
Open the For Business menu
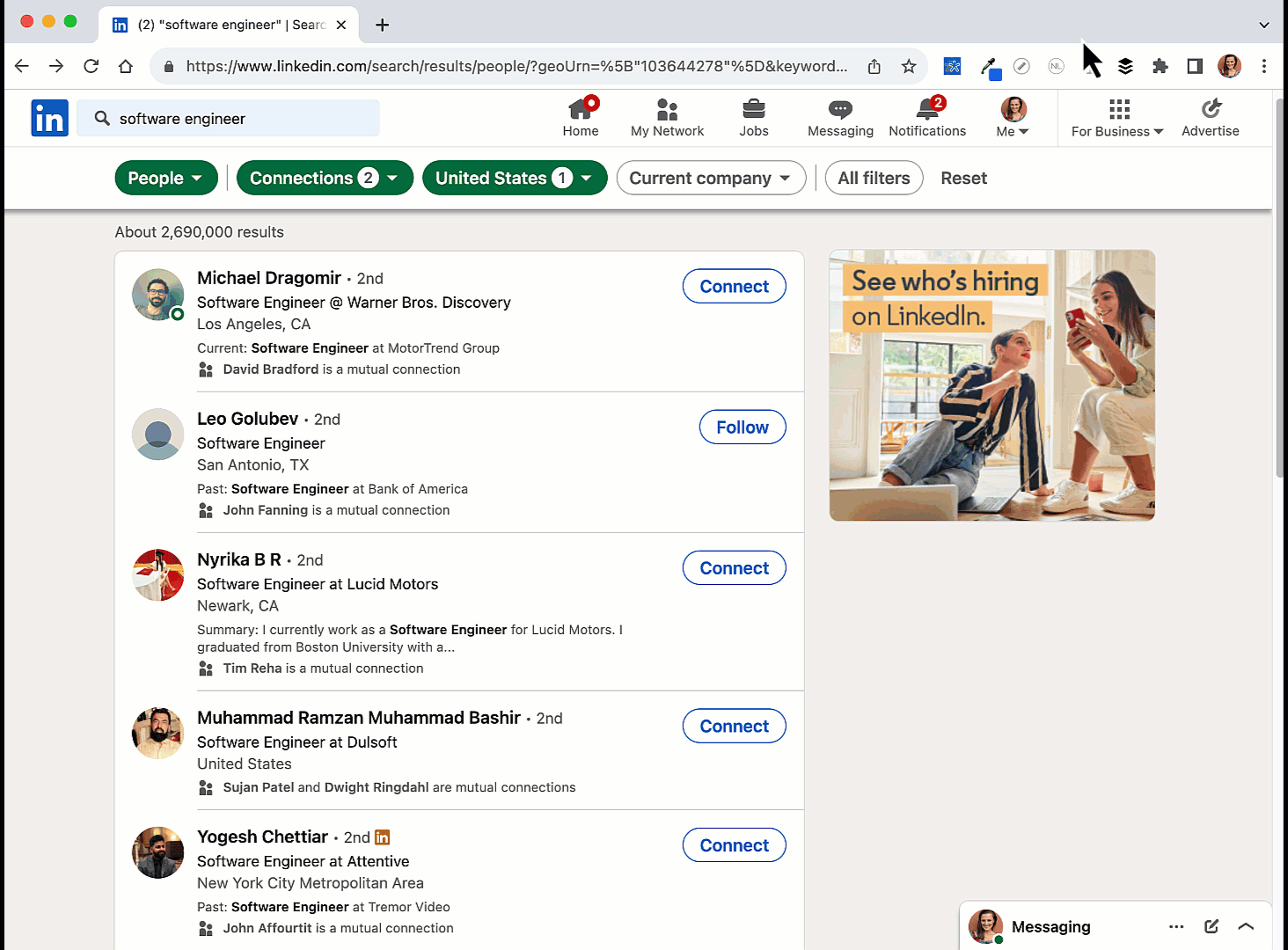point(1117,118)
